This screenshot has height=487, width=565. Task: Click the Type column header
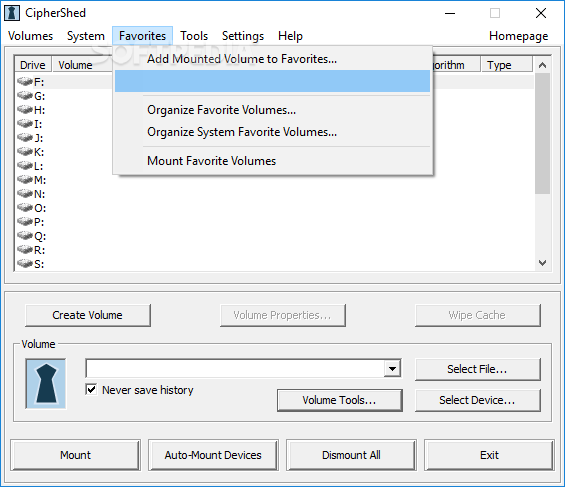(506, 65)
